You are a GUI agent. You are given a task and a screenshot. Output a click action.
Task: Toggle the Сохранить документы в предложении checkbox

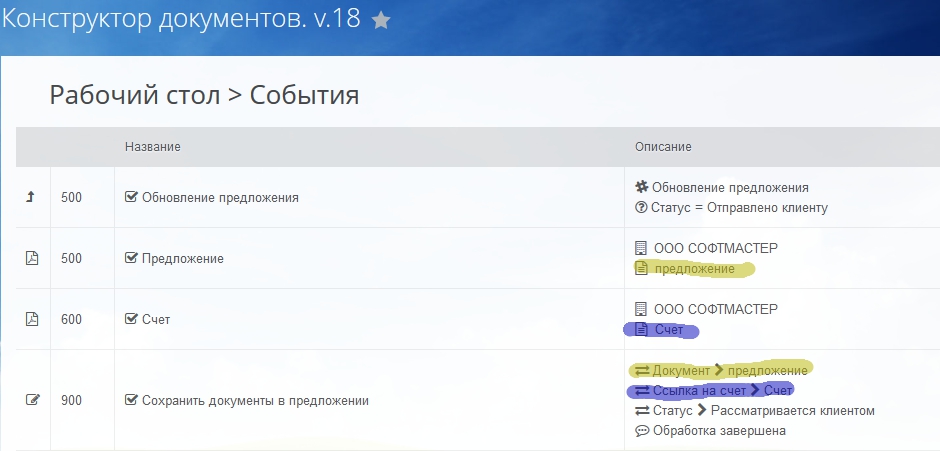point(131,401)
